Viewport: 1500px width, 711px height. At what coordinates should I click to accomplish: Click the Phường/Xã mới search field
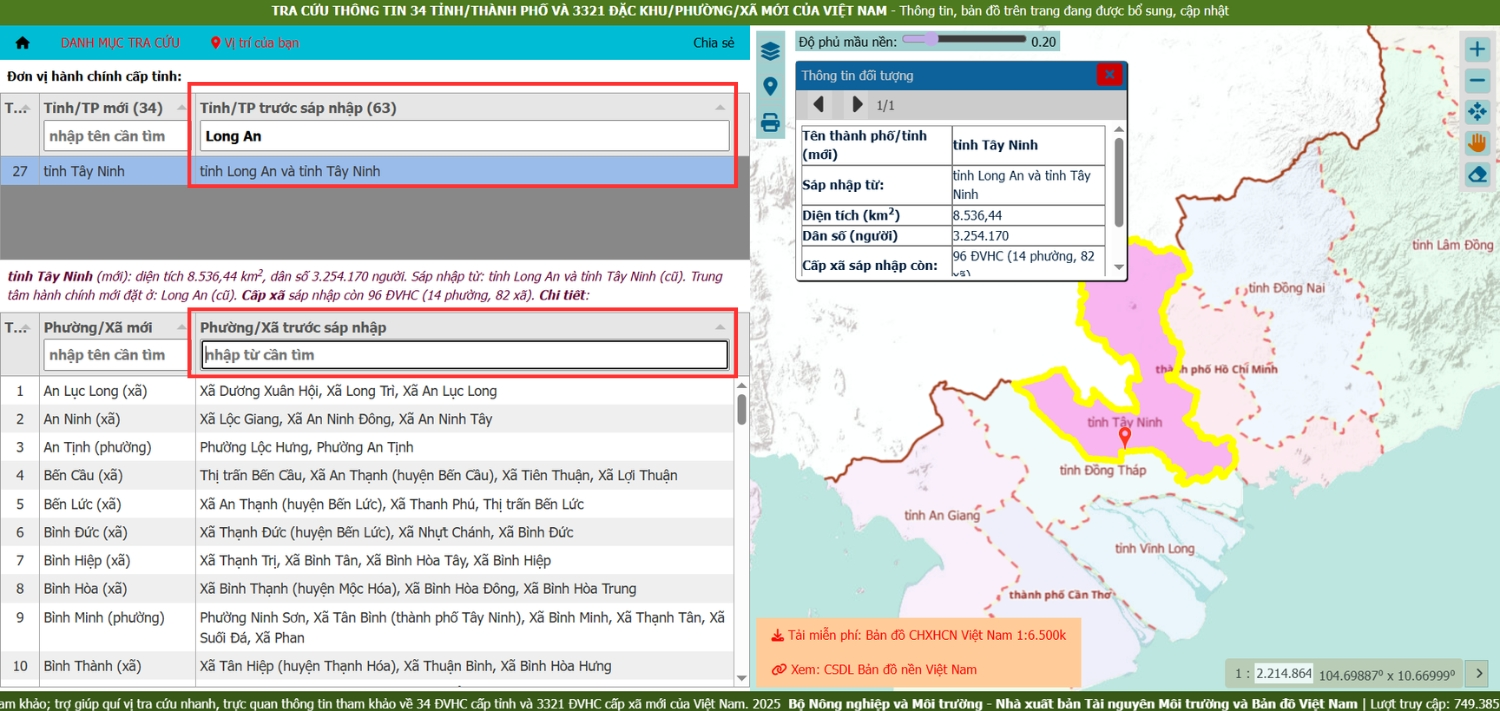(116, 355)
